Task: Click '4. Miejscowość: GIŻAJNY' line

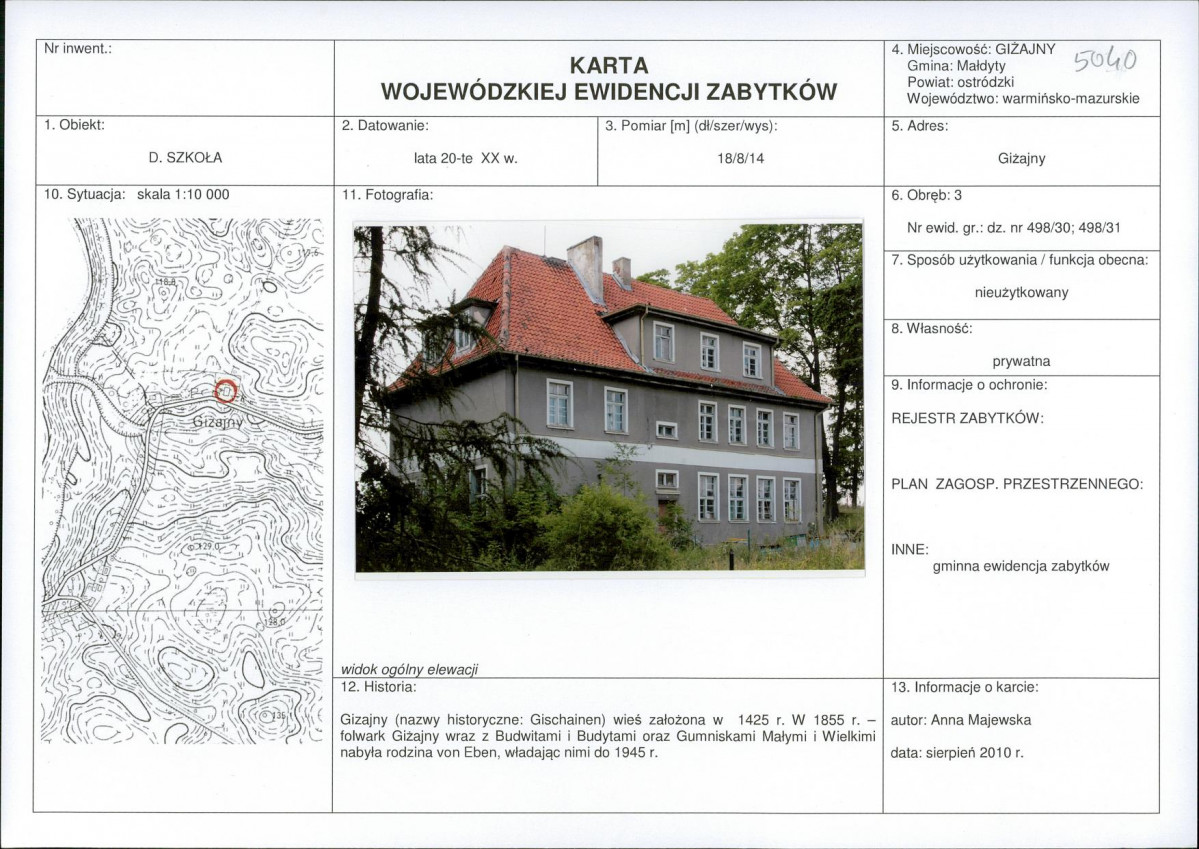Action: [x=973, y=50]
